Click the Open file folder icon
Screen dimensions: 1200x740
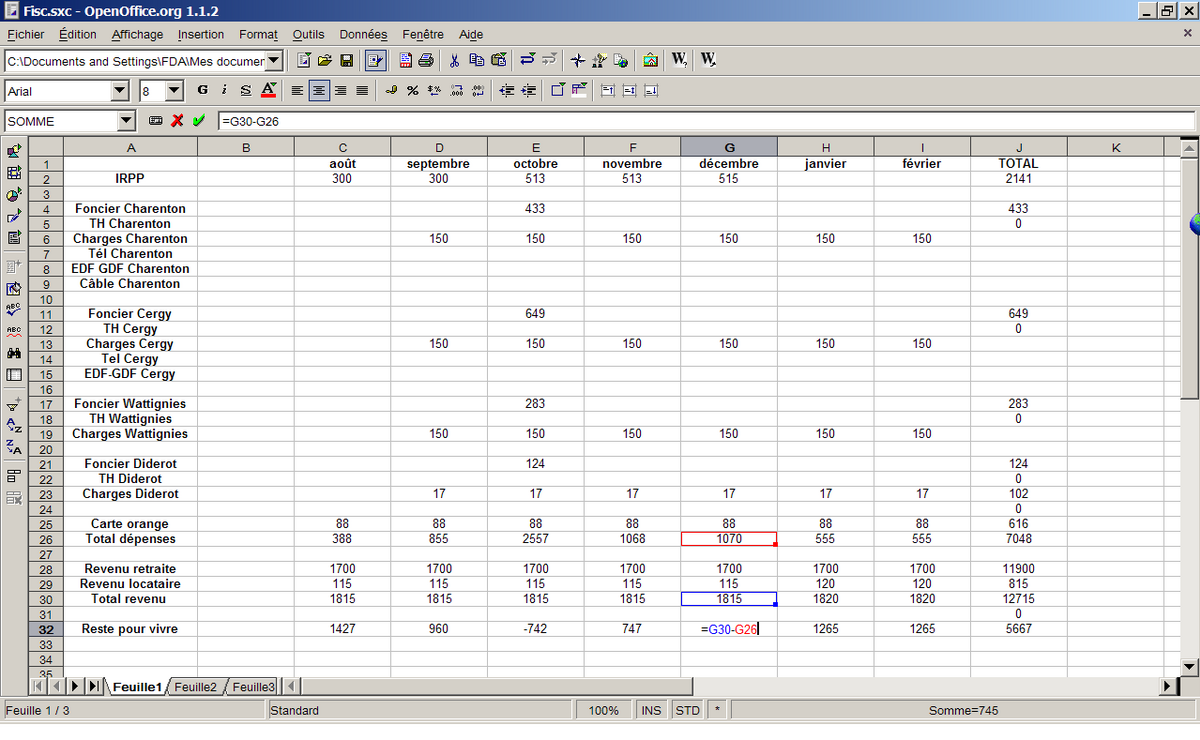(x=325, y=60)
